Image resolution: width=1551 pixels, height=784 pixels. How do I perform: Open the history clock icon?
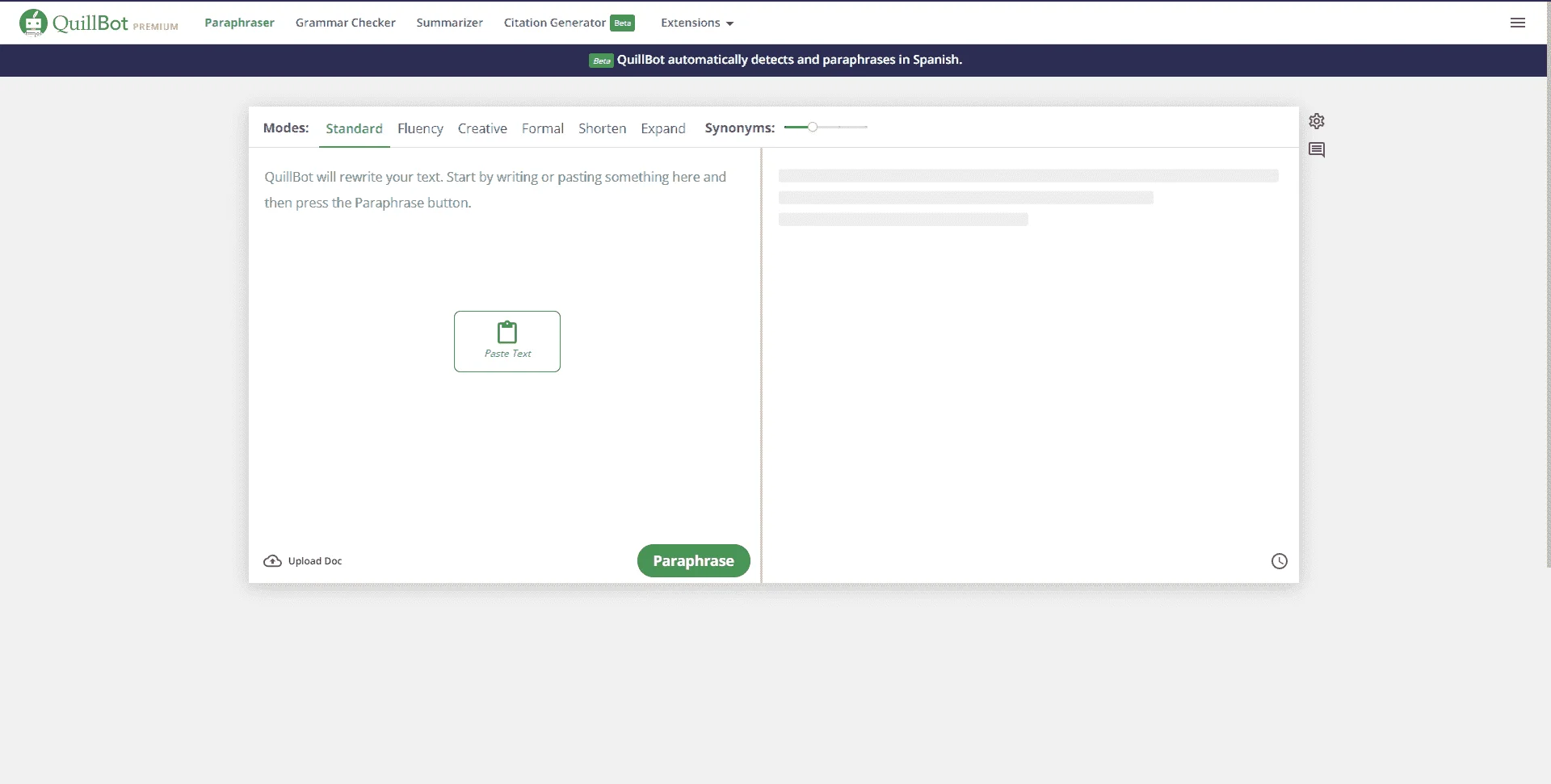(x=1280, y=561)
